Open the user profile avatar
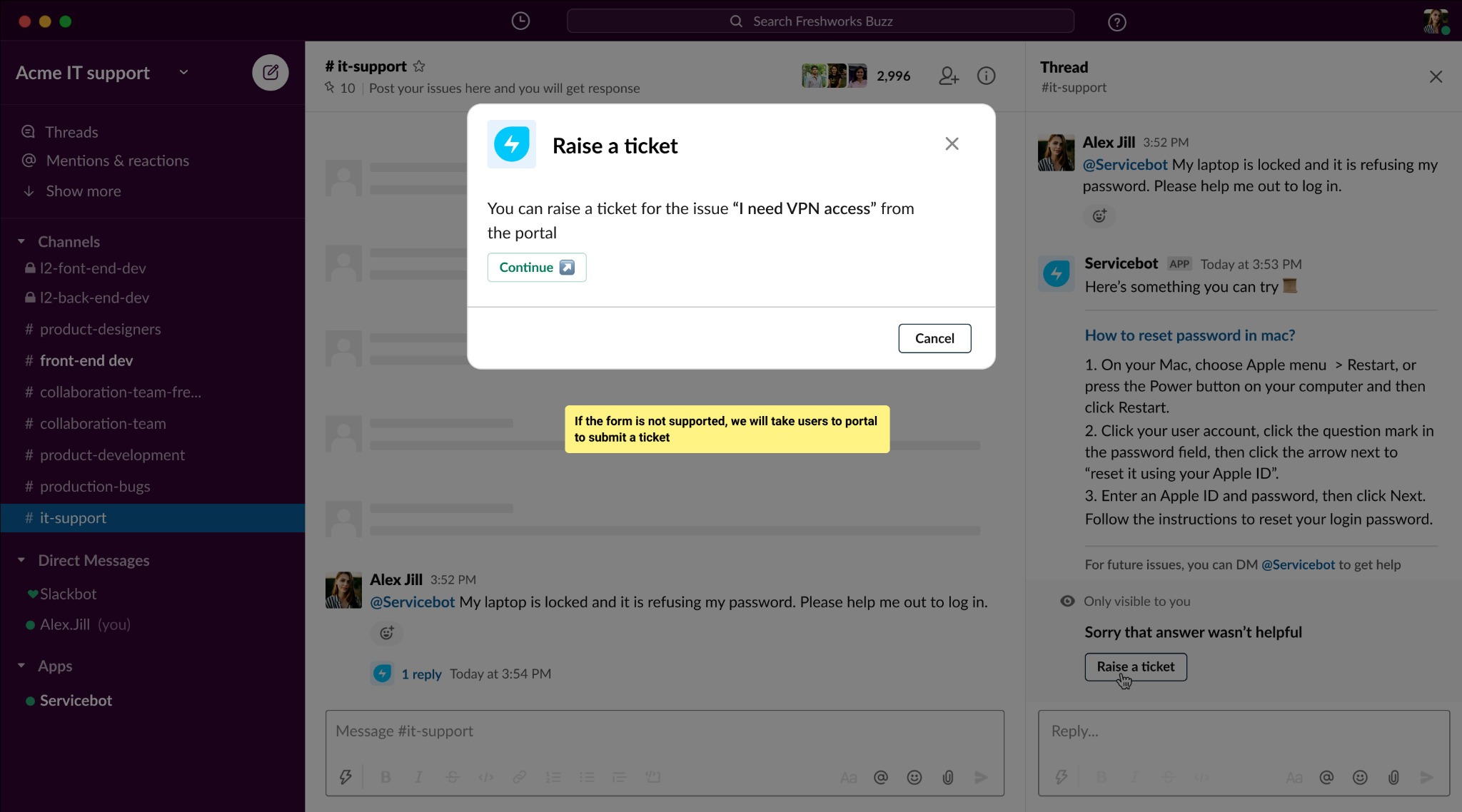 click(x=1436, y=21)
